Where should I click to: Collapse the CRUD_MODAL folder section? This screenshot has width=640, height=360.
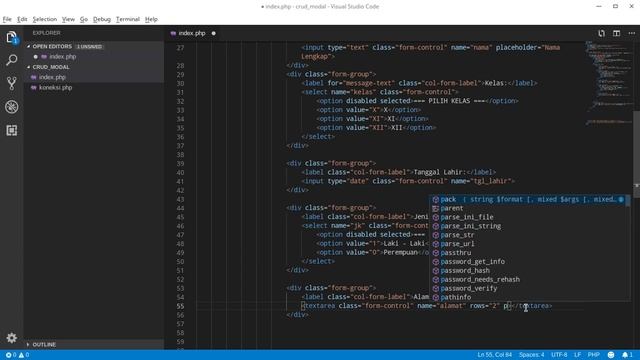click(93, 67)
